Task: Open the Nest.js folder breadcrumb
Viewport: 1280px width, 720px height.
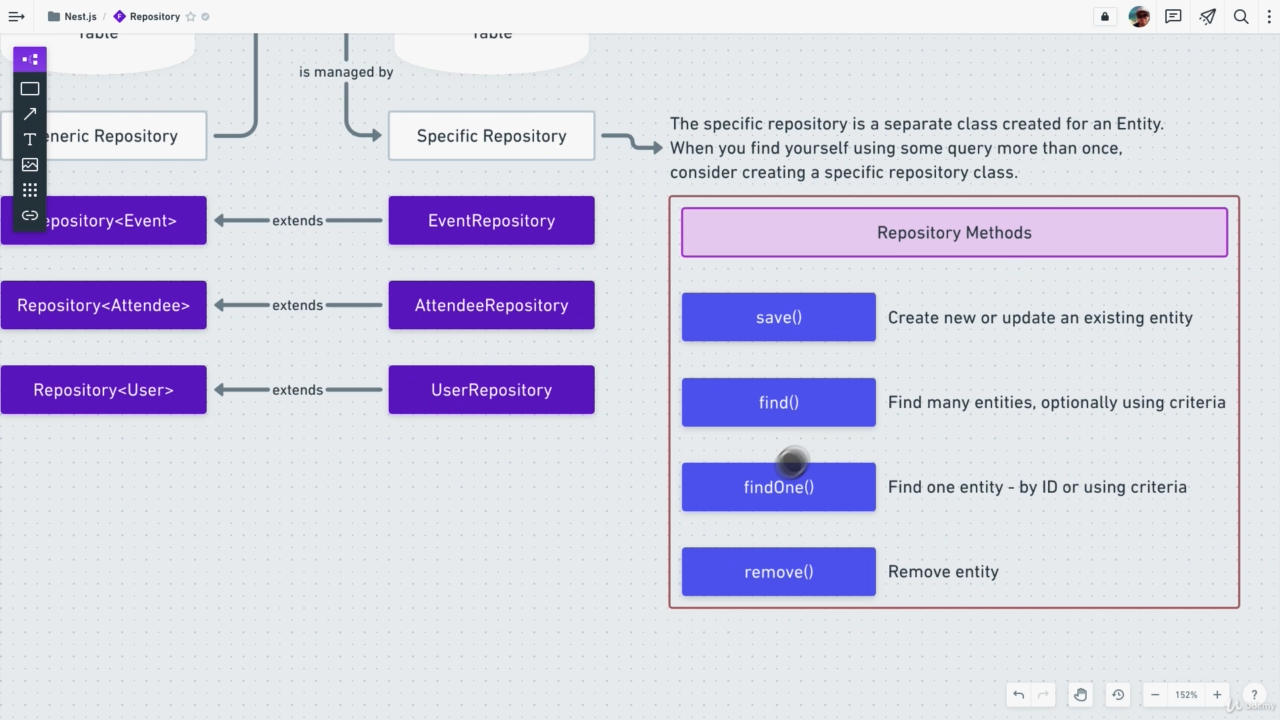Action: tap(73, 17)
